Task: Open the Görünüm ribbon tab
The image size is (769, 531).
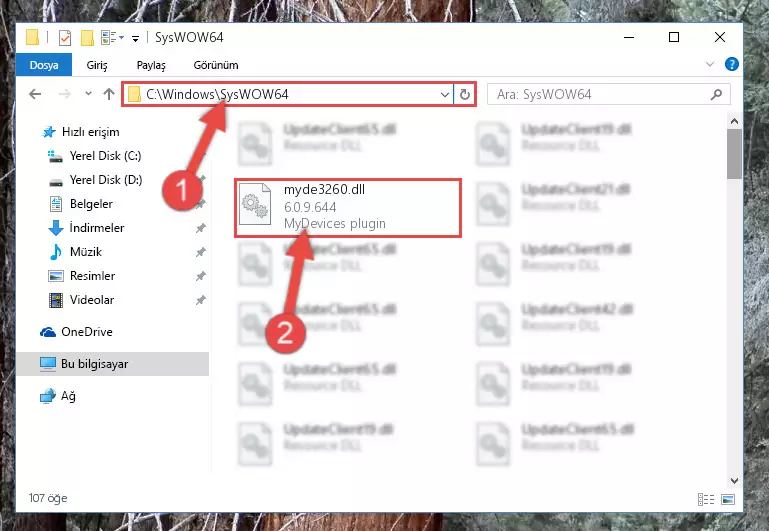Action: (216, 65)
